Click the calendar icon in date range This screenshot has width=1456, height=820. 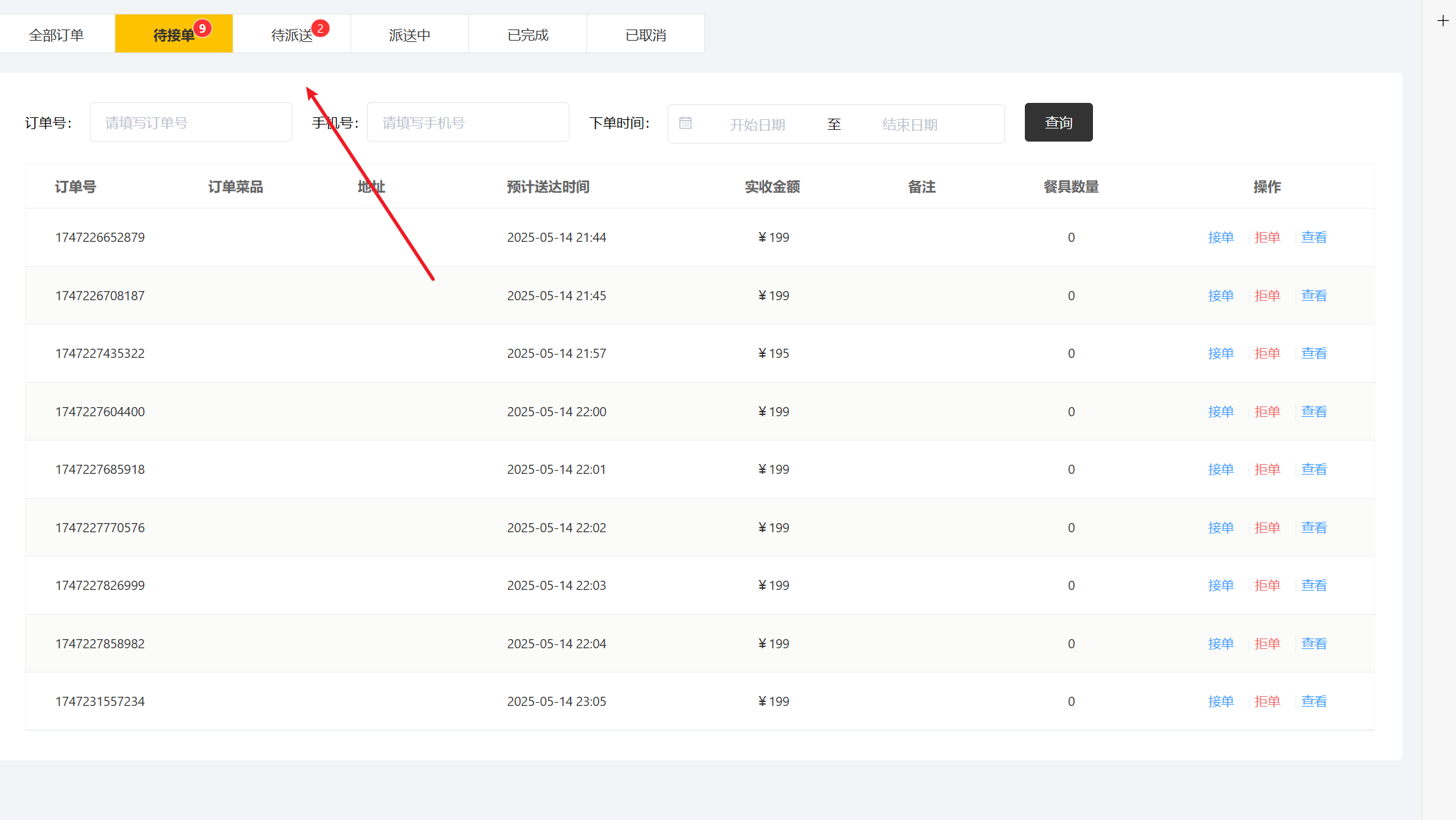point(685,123)
